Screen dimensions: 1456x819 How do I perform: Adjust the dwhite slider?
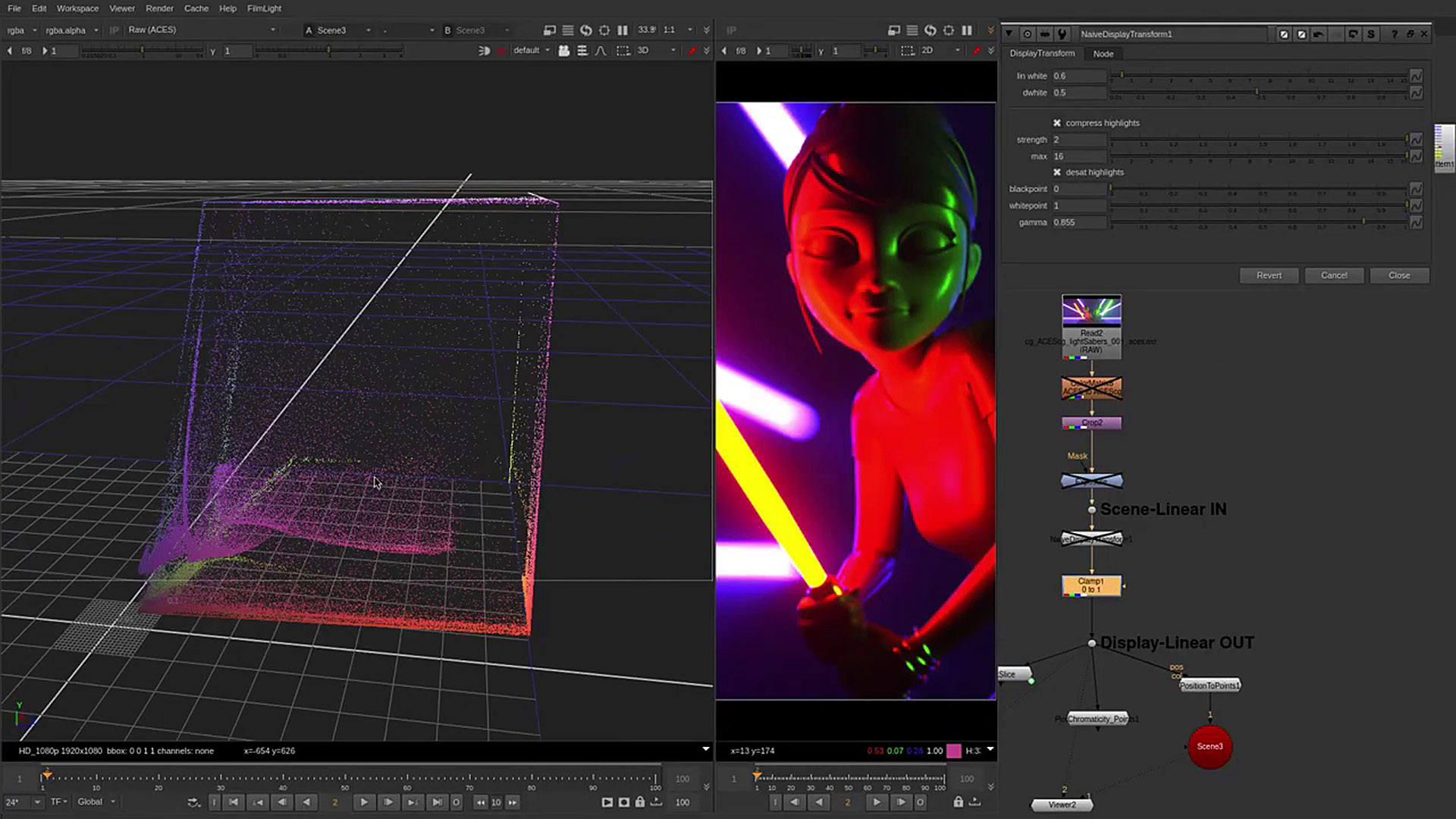tap(1258, 92)
